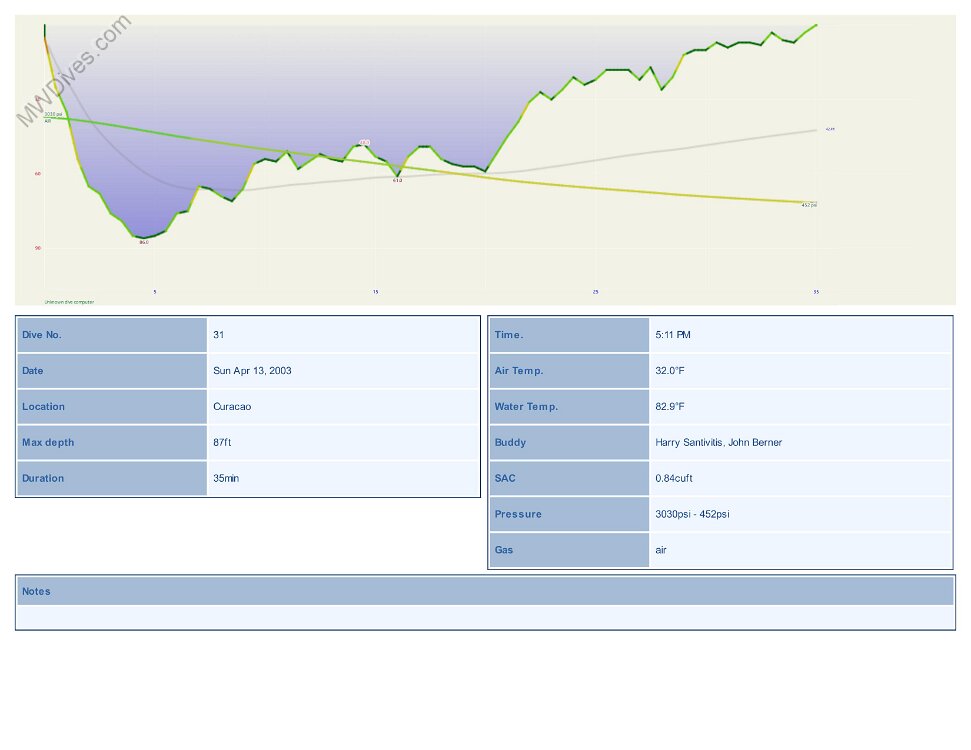This screenshot has width=971, height=750.
Task: Click the Buddy names Harry Santivitis, John Berner
Action: (718, 443)
